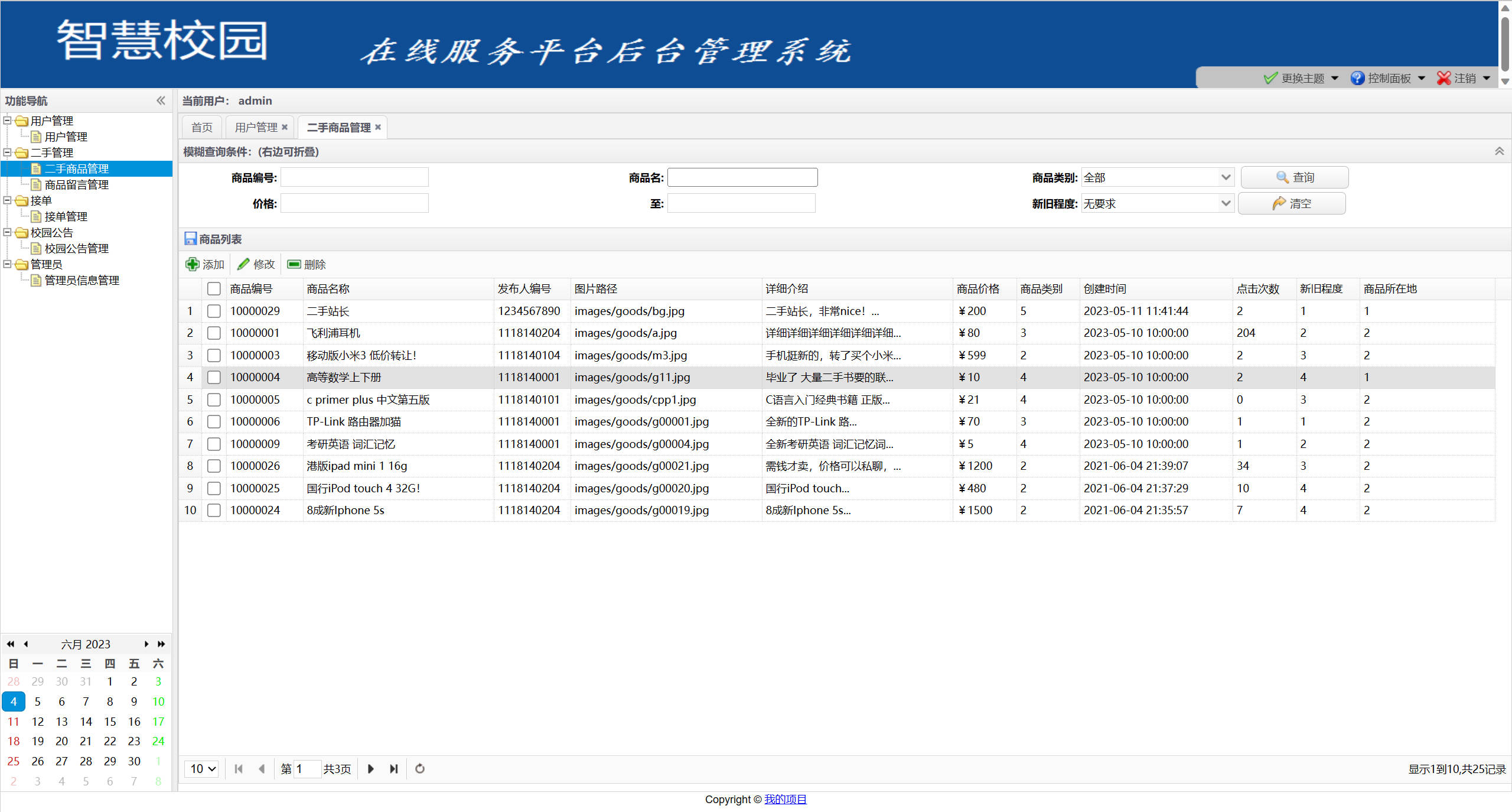Click the 添加 (Add) icon to create product
This screenshot has width=1512, height=812.
193,264
